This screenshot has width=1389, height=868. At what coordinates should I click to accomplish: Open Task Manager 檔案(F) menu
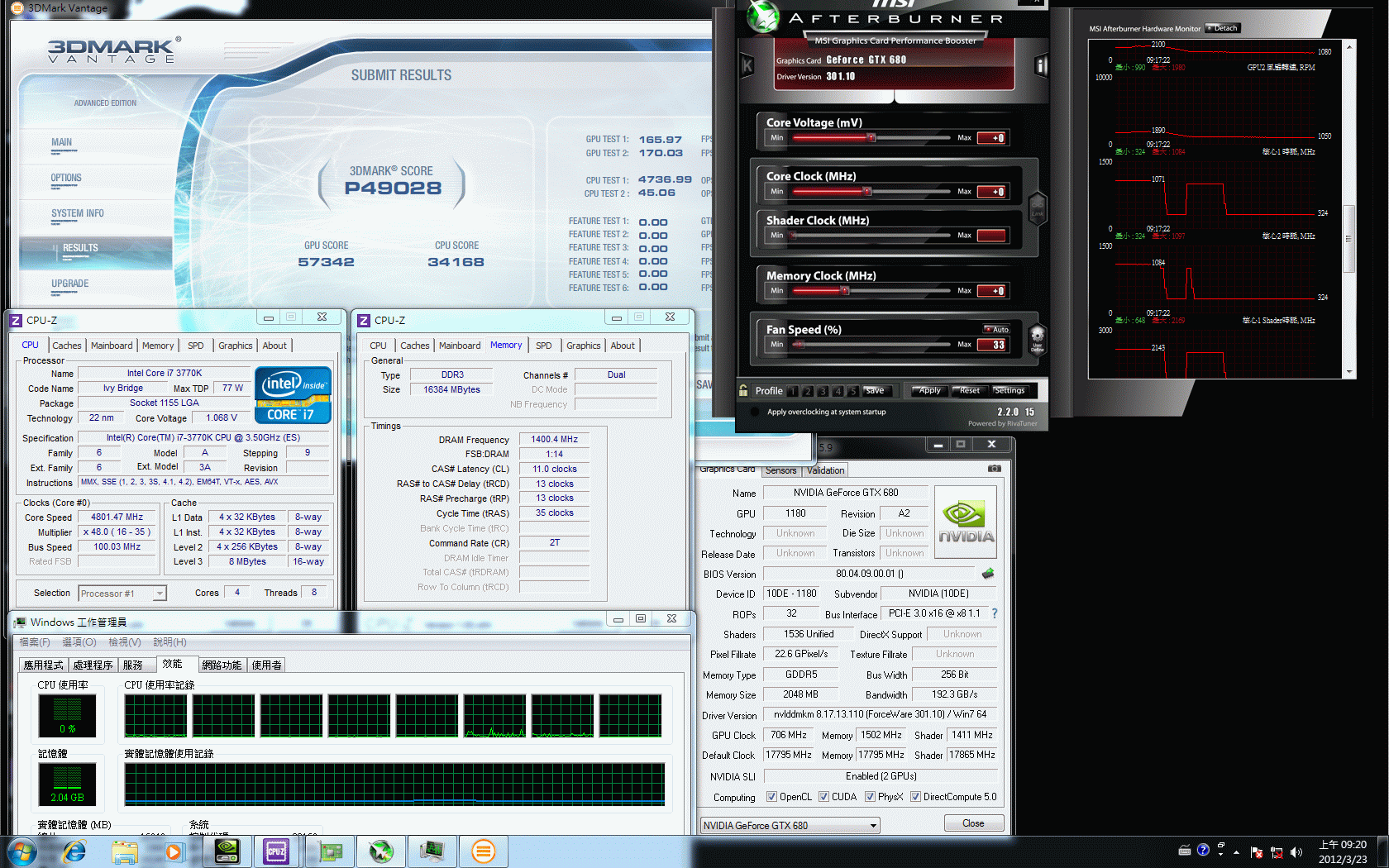point(35,642)
